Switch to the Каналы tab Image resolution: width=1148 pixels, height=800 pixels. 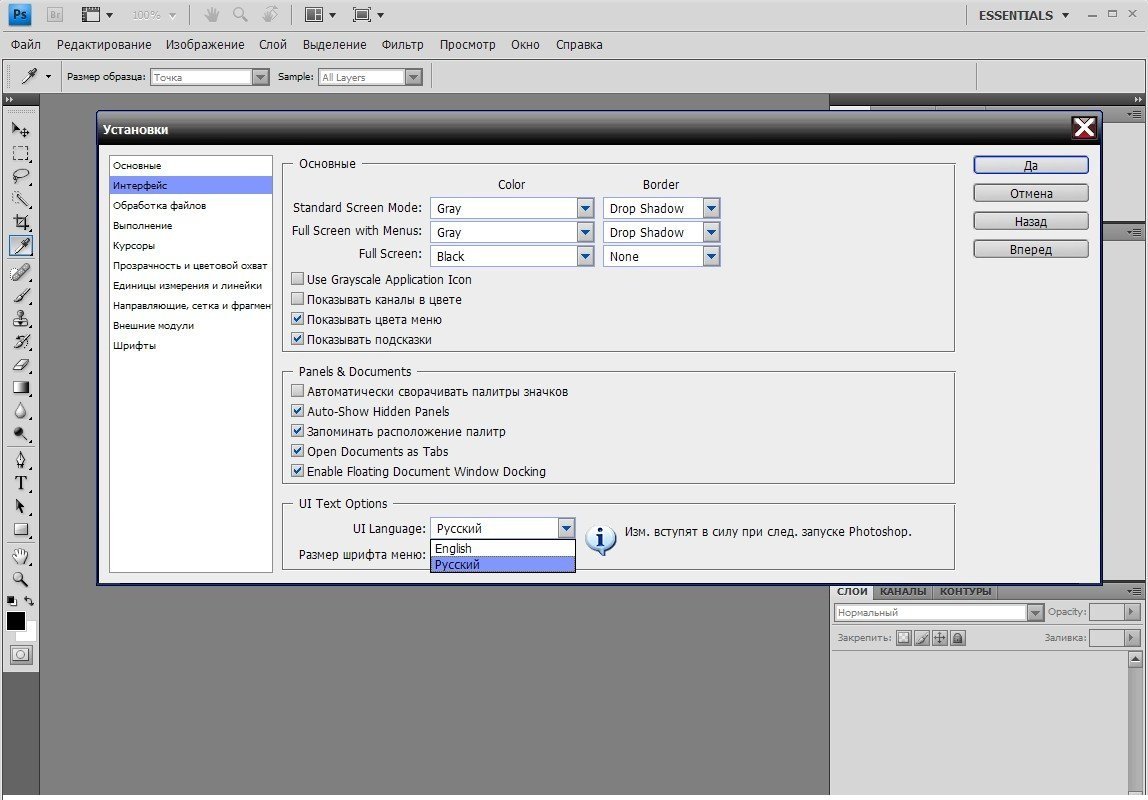pyautogui.click(x=903, y=592)
